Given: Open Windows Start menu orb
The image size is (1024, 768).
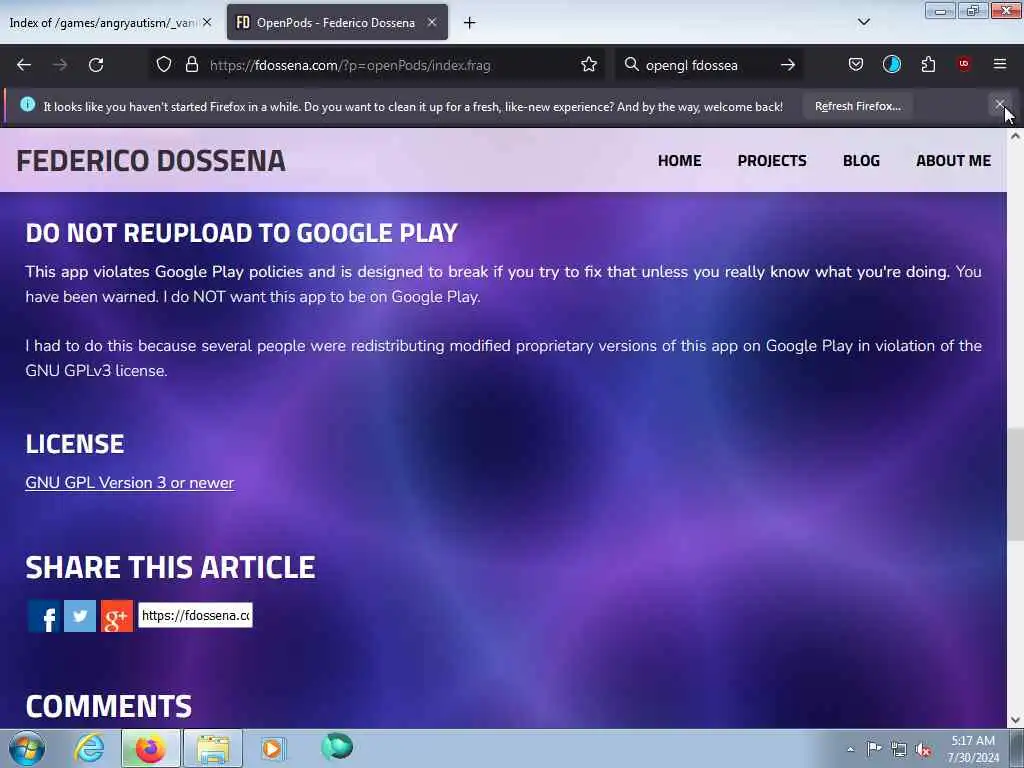Looking at the screenshot, I should coord(27,748).
